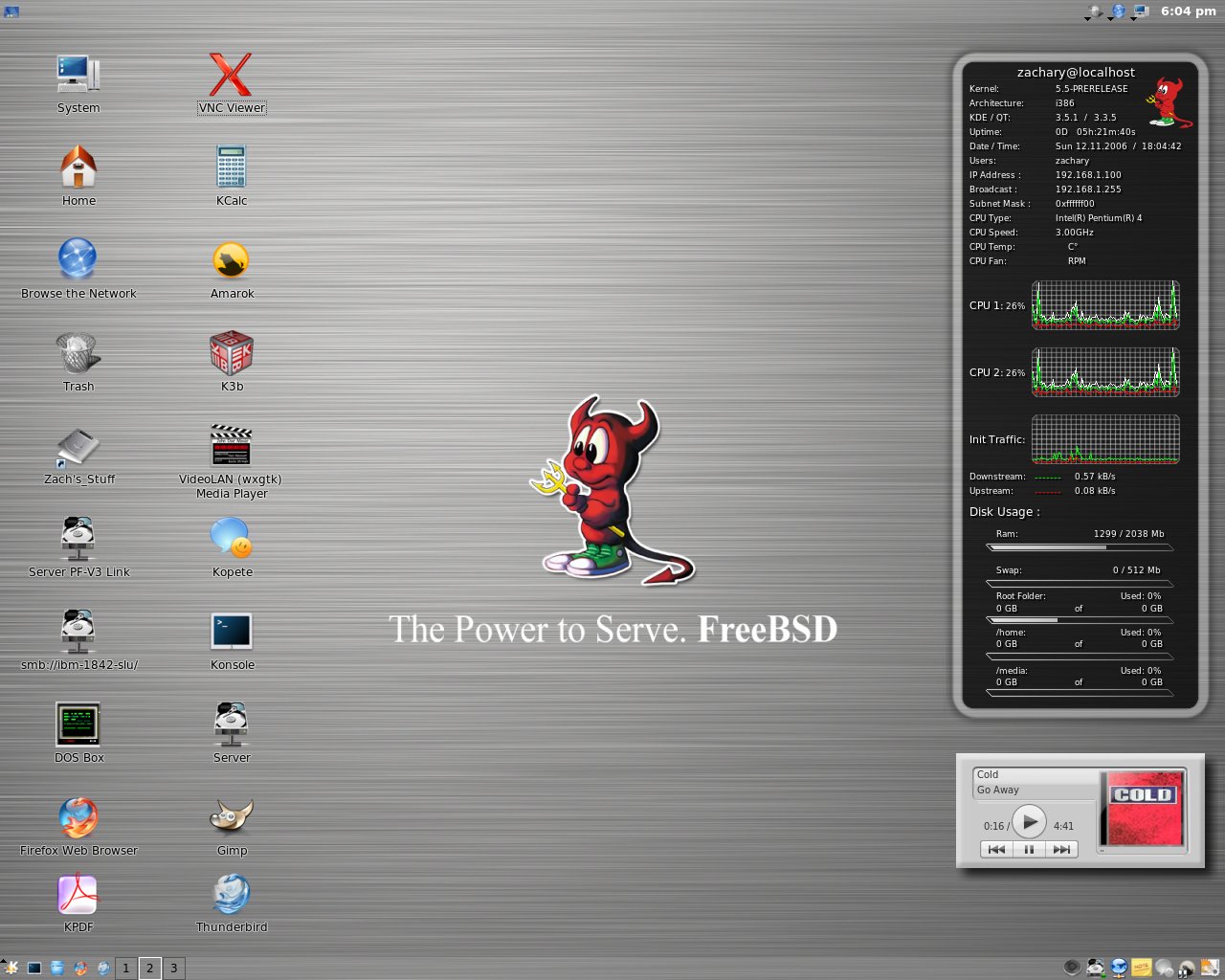The image size is (1225, 980).
Task: Click the drive-with-green-light tray icon
Action: [x=1096, y=968]
